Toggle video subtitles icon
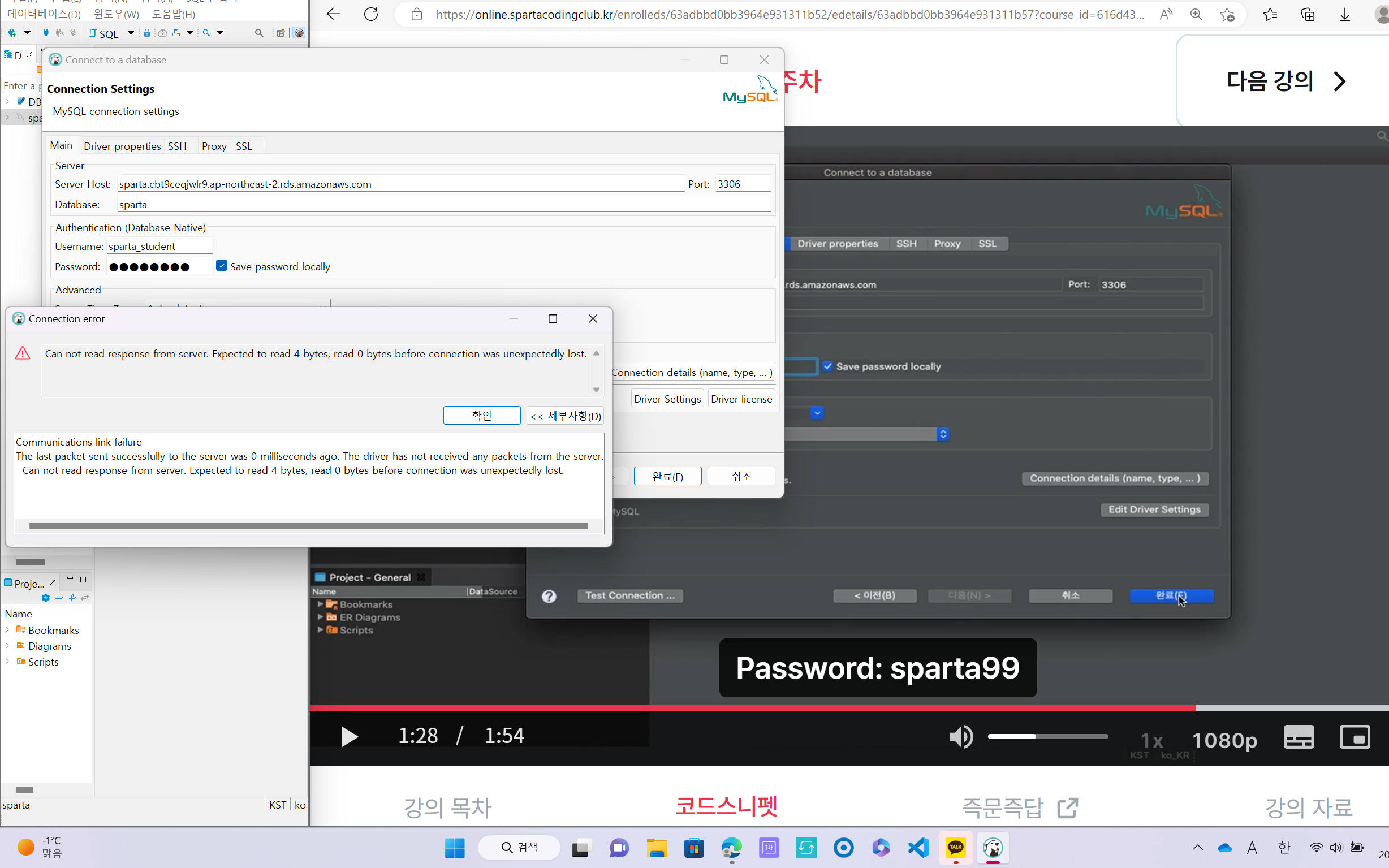 [1299, 737]
